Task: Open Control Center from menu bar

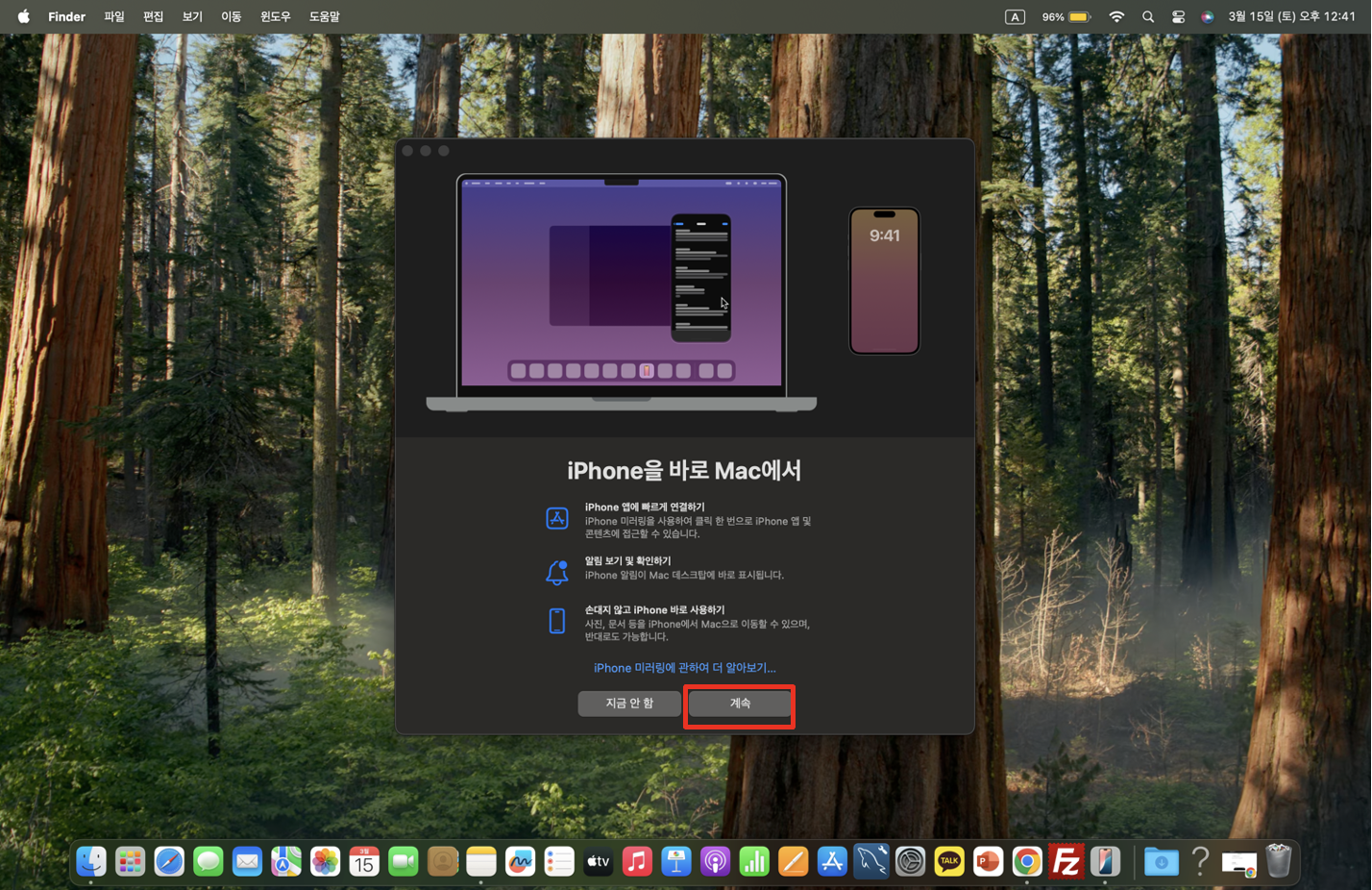Action: click(1178, 16)
